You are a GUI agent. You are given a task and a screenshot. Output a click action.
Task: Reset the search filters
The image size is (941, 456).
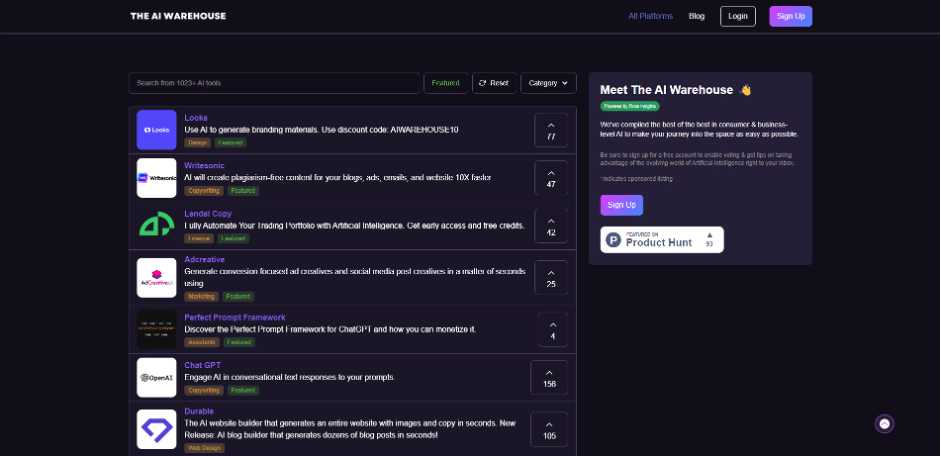tap(495, 83)
